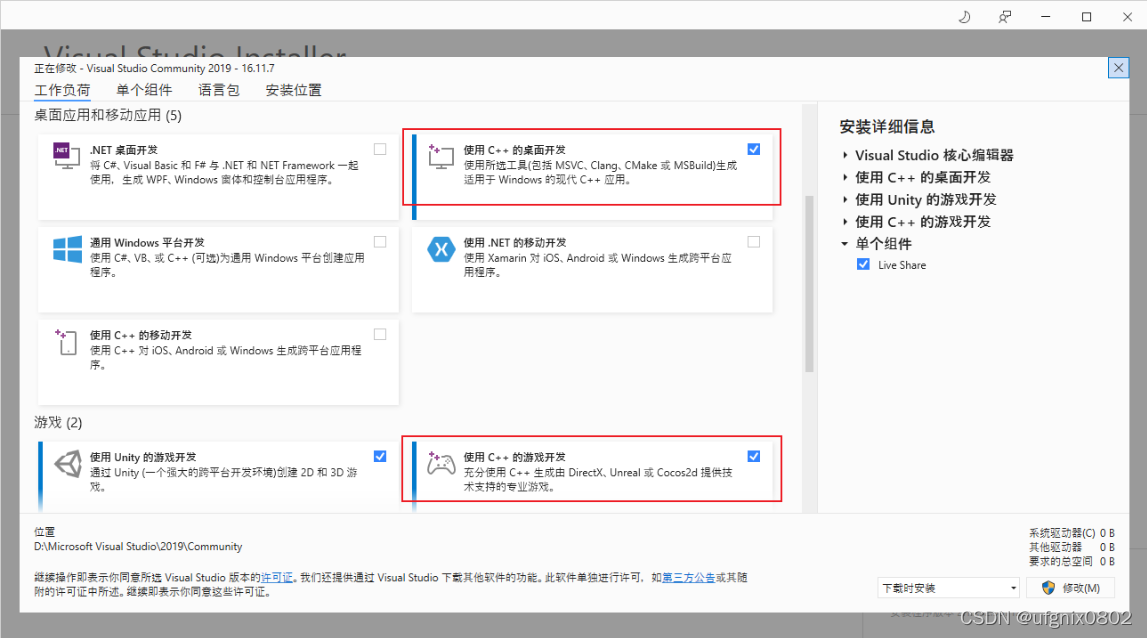Viewport: 1147px width, 638px height.
Task: Uncheck the 使用 C++ 的桌面开发 checkbox
Action: [754, 149]
